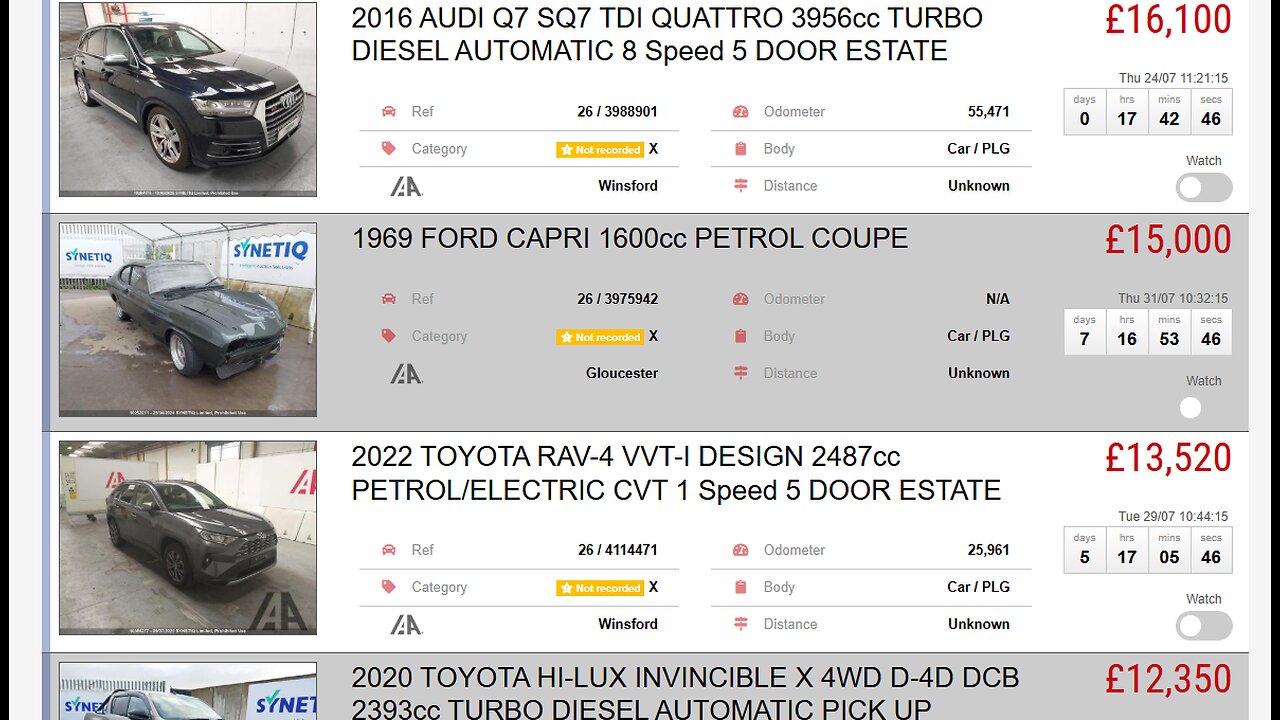Click odometer value 55,471
Image resolution: width=1280 pixels, height=720 pixels.
tap(988, 112)
